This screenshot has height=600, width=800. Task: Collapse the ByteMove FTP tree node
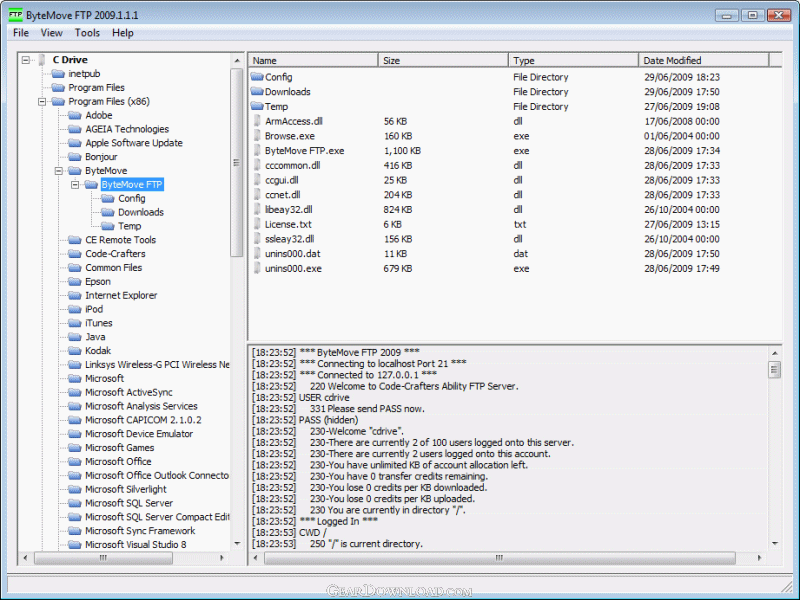point(75,184)
